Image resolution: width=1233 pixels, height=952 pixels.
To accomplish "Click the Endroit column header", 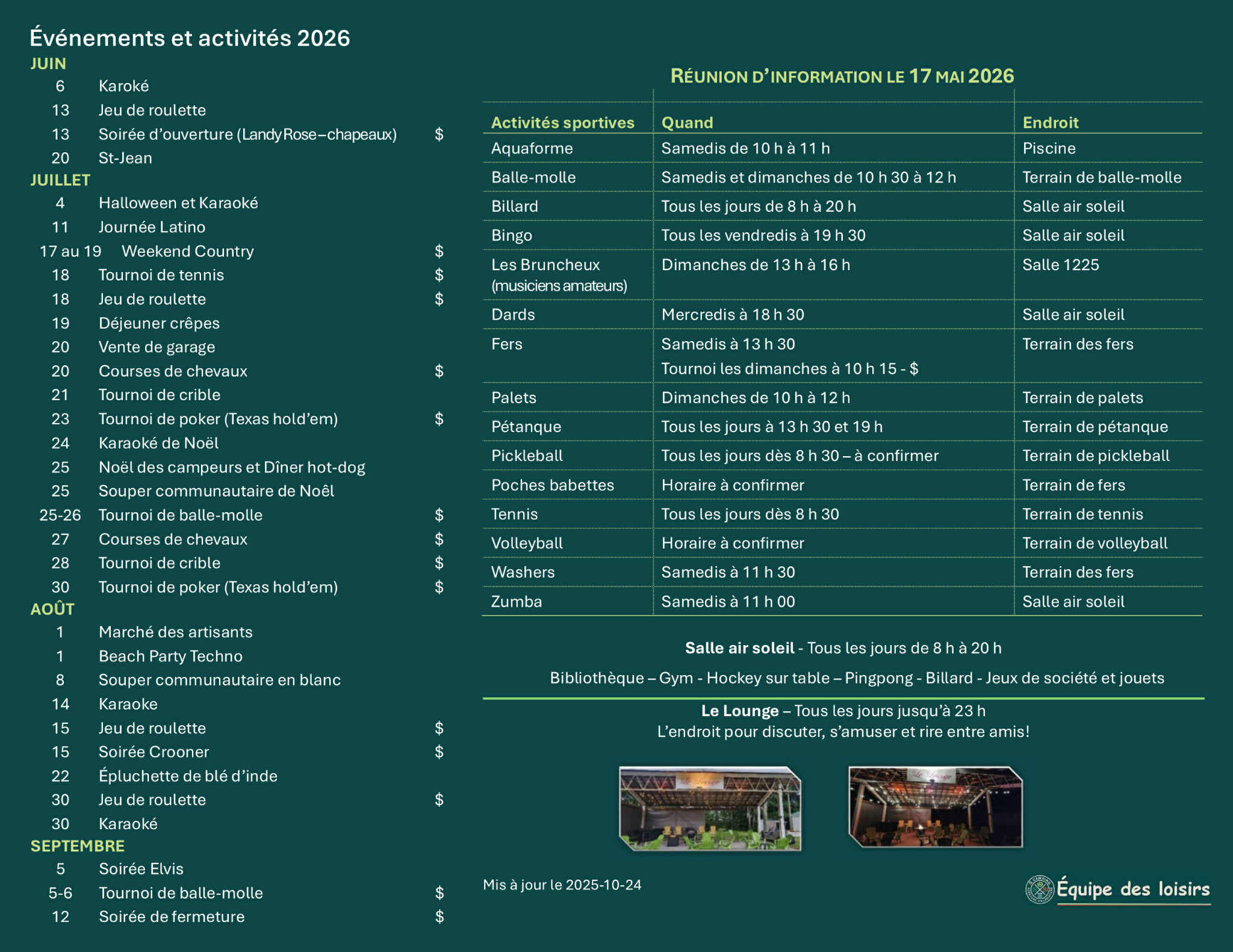I will tap(1050, 123).
